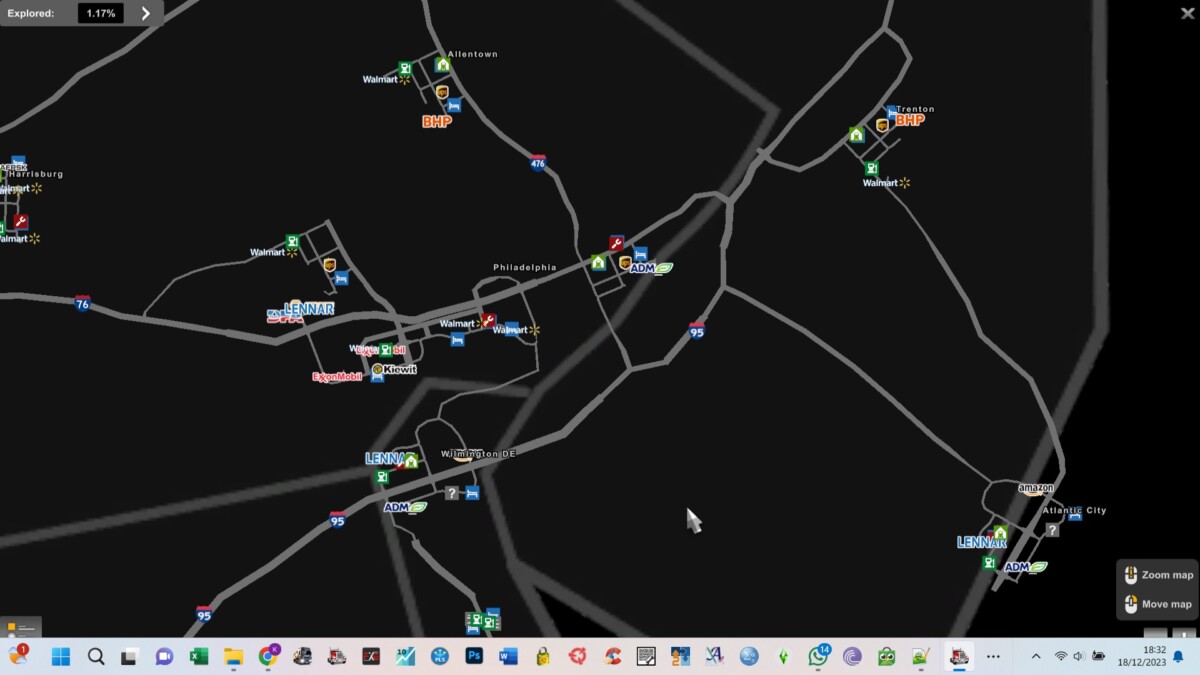Click the Interstate 476 highway shield
Screen dimensions: 1200x675
click(x=538, y=163)
